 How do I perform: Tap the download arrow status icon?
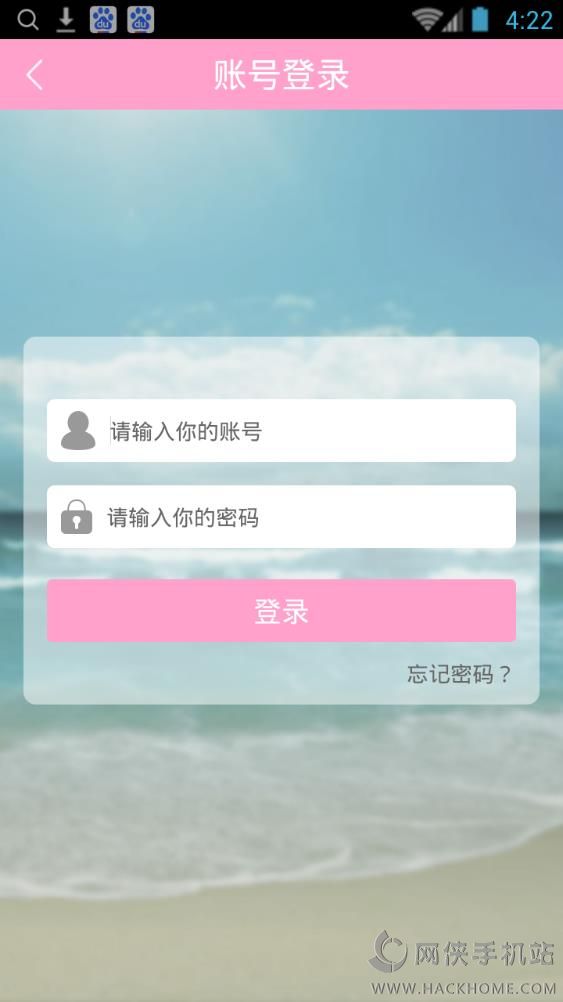point(65,20)
